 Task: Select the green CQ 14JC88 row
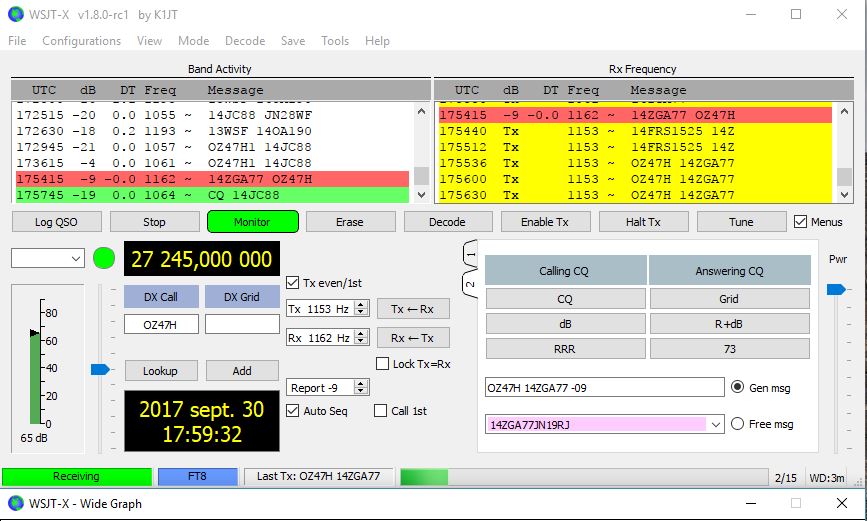(x=212, y=195)
